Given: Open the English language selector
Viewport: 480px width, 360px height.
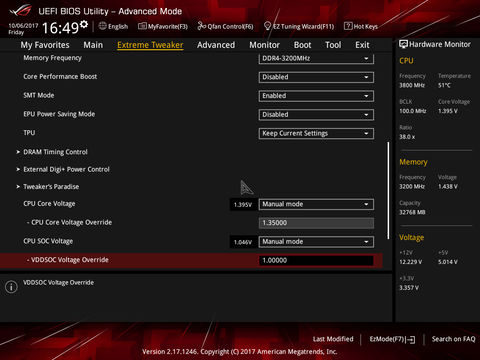Looking at the screenshot, I should click(x=113, y=26).
